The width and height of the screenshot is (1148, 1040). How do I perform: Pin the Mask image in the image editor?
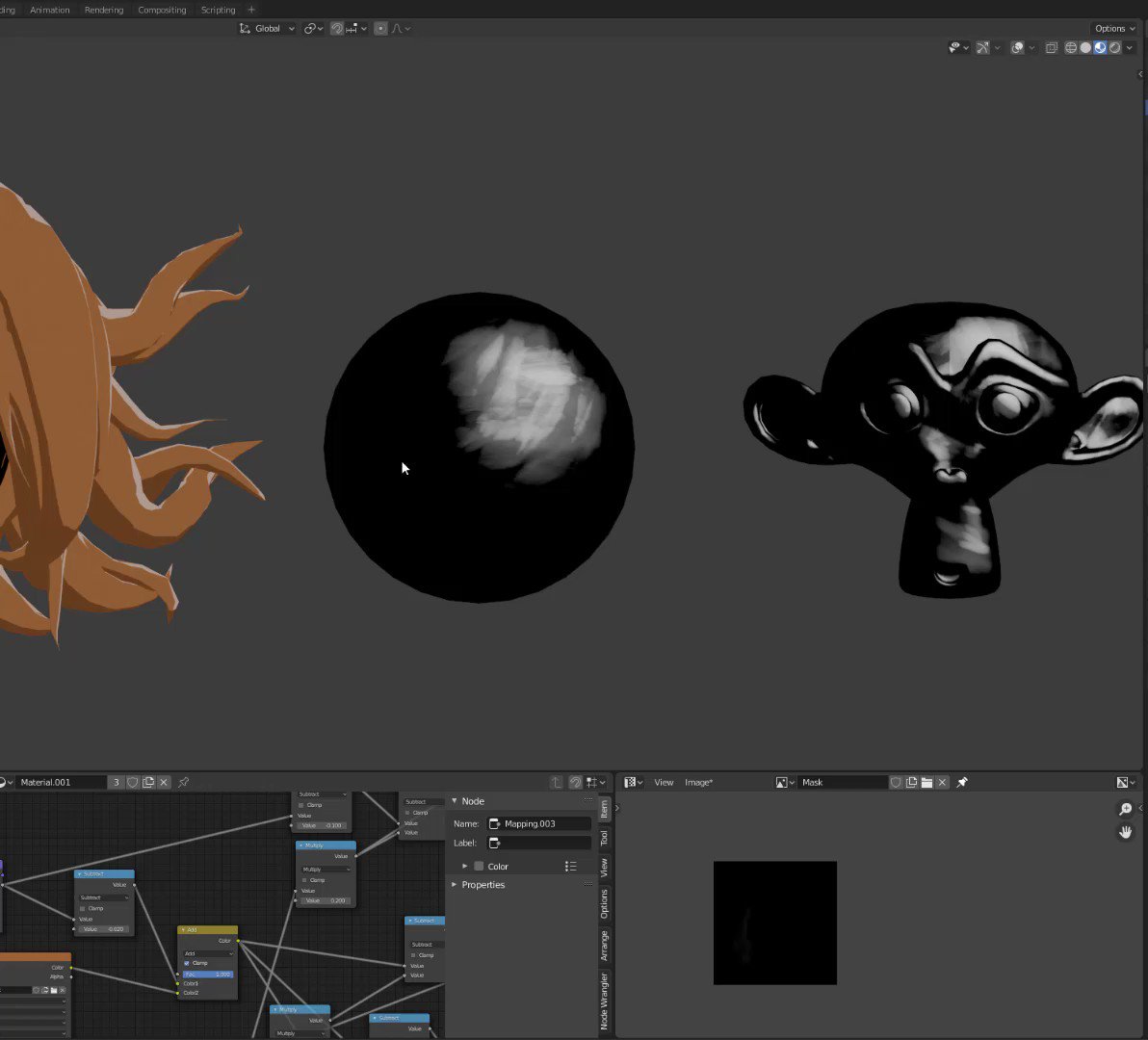961,782
